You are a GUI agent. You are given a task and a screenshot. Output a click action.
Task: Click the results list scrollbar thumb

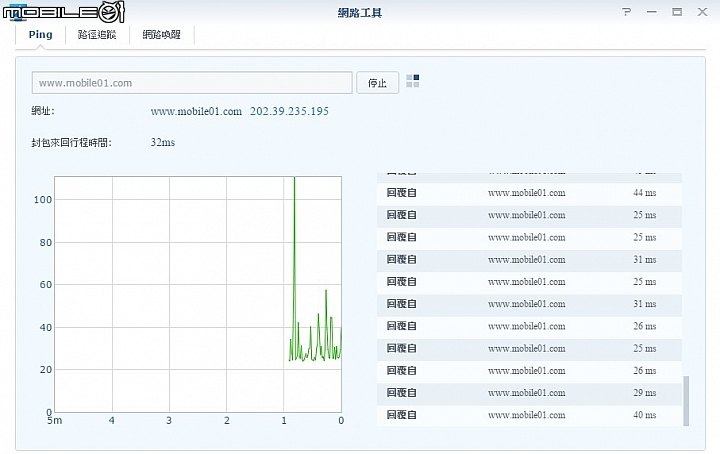click(686, 401)
